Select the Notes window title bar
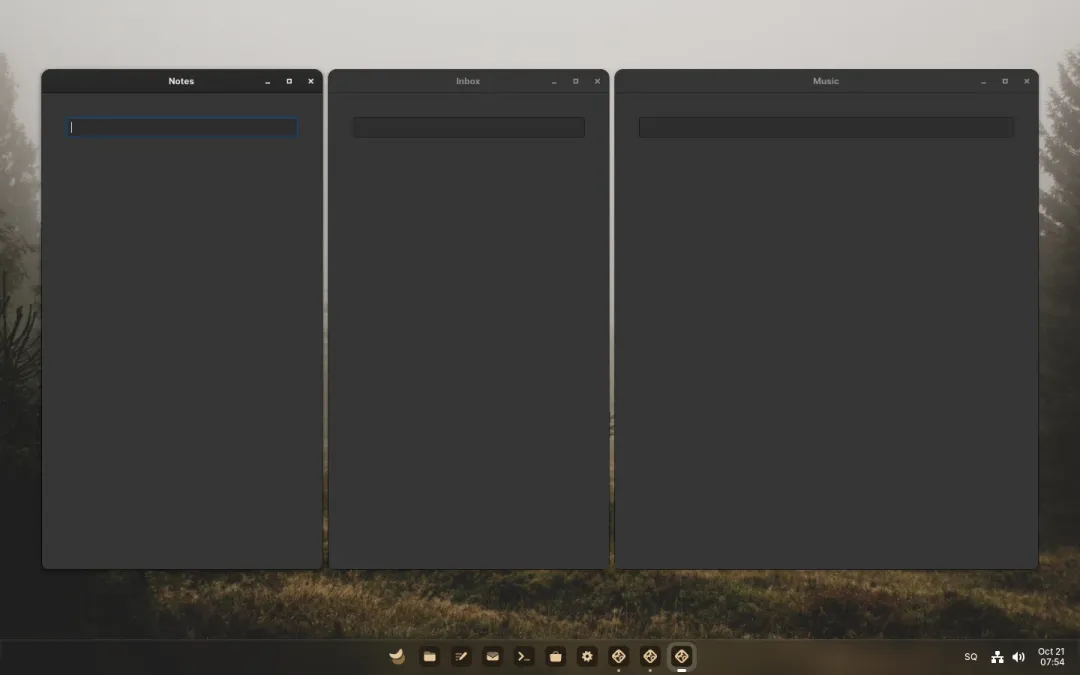Viewport: 1080px width, 675px height. click(181, 81)
